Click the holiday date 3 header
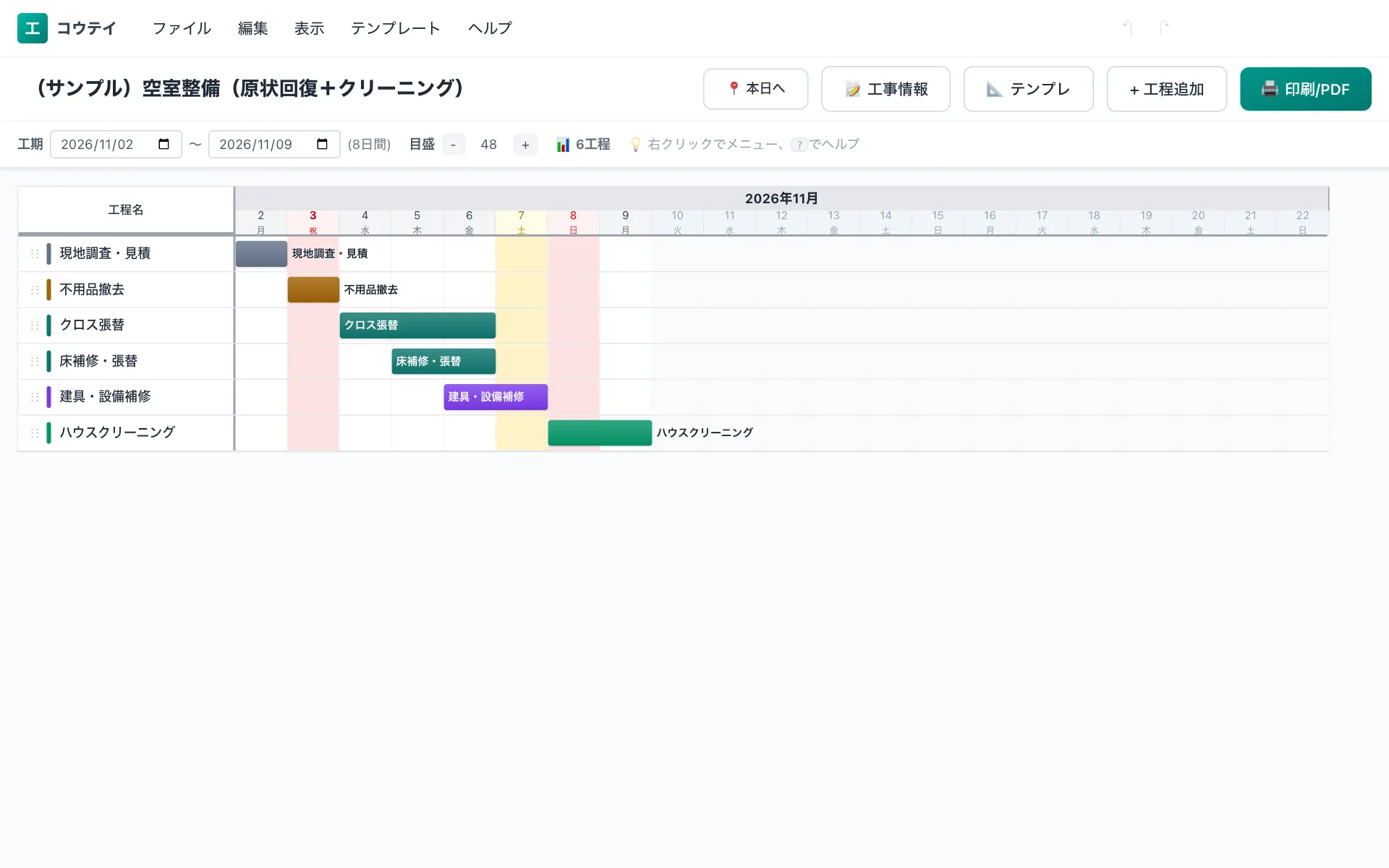 coord(313,223)
